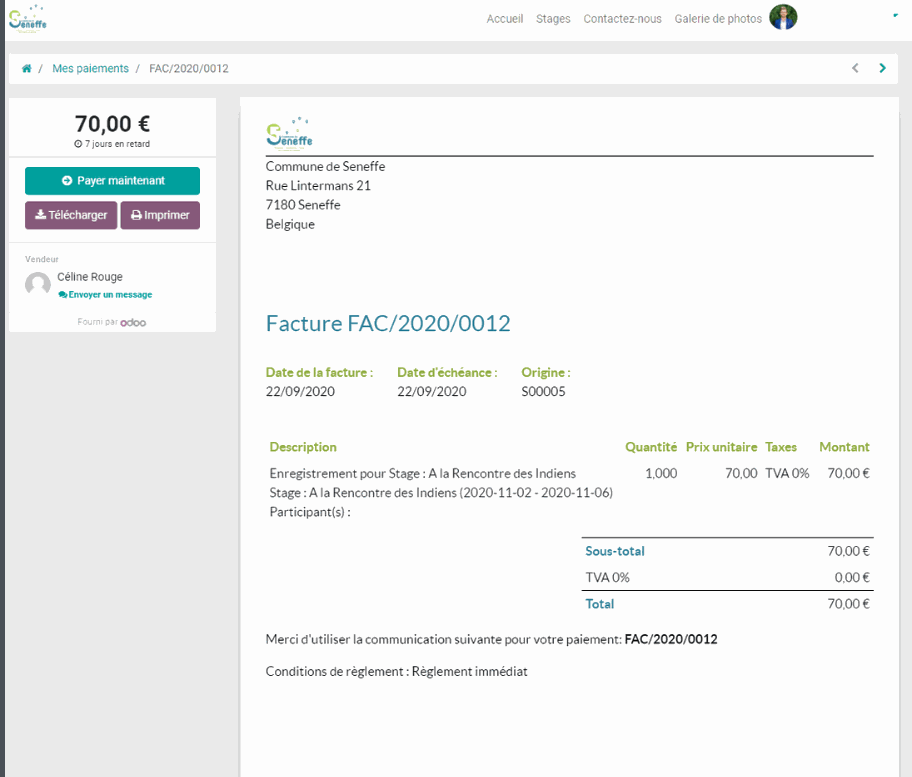
Task: Navigate to the Stages page
Action: coord(553,18)
